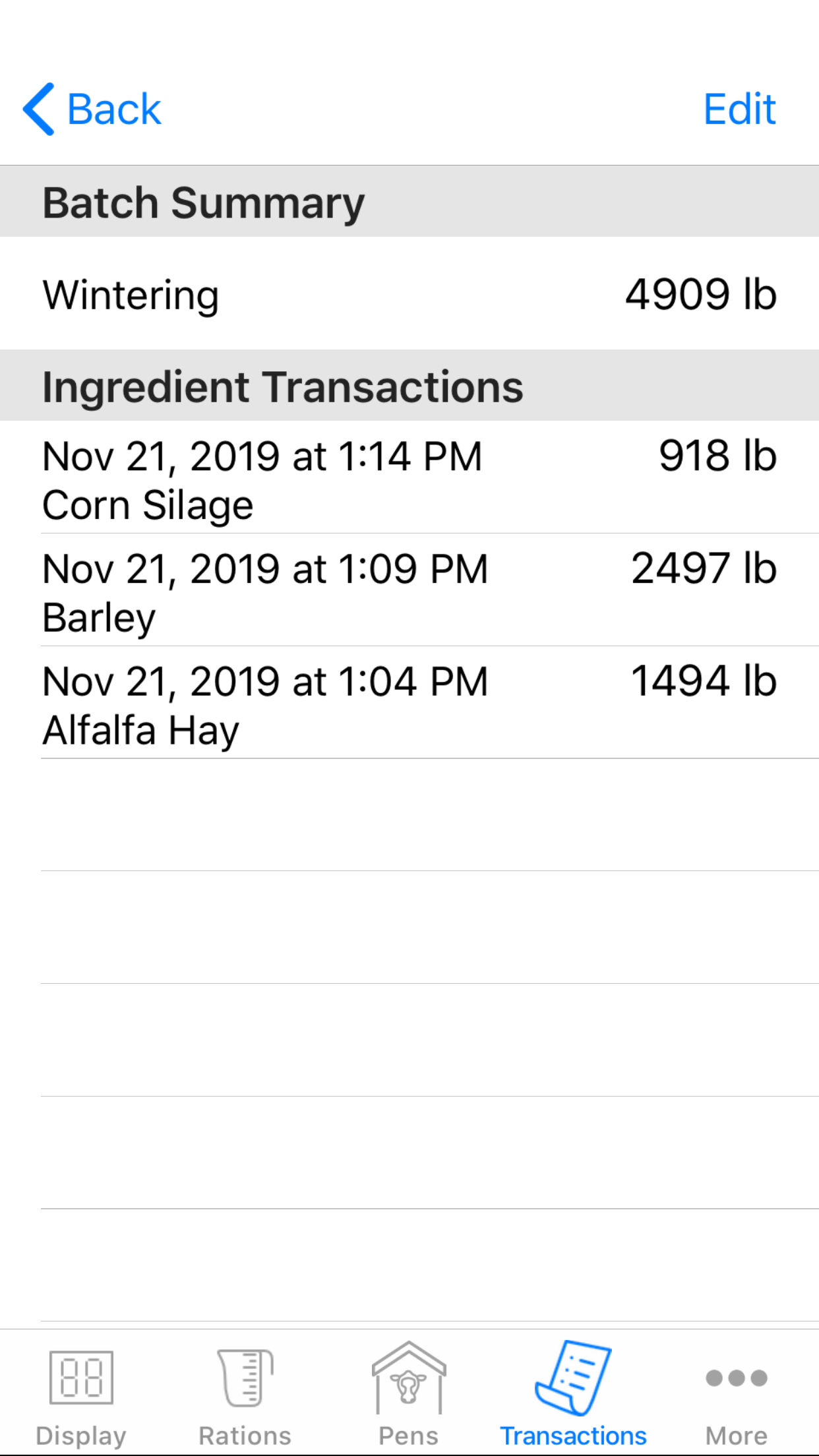Image resolution: width=819 pixels, height=1456 pixels.
Task: Tap the back chevron arrow icon
Action: click(x=38, y=109)
